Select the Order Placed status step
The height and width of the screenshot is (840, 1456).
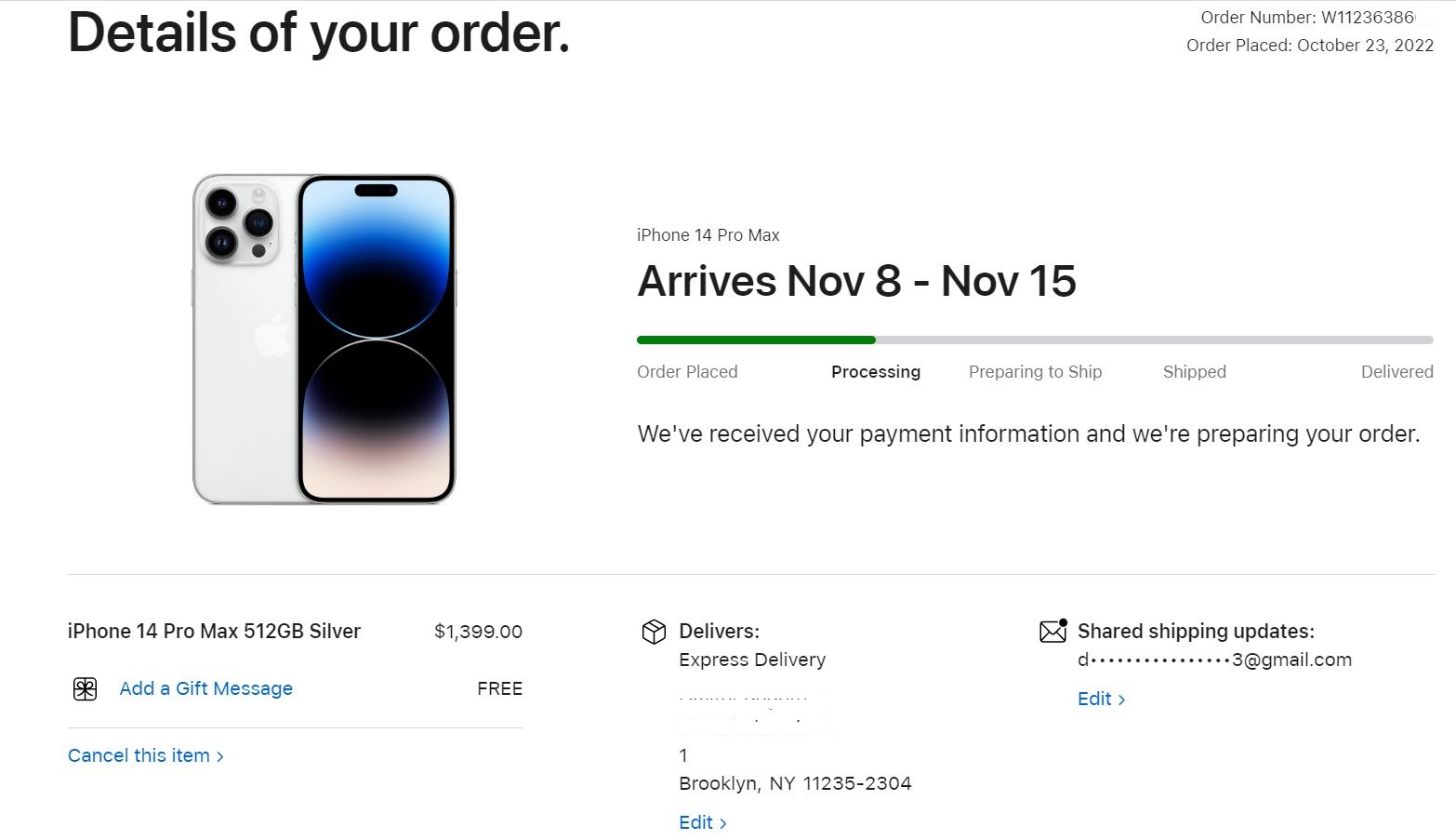click(687, 371)
